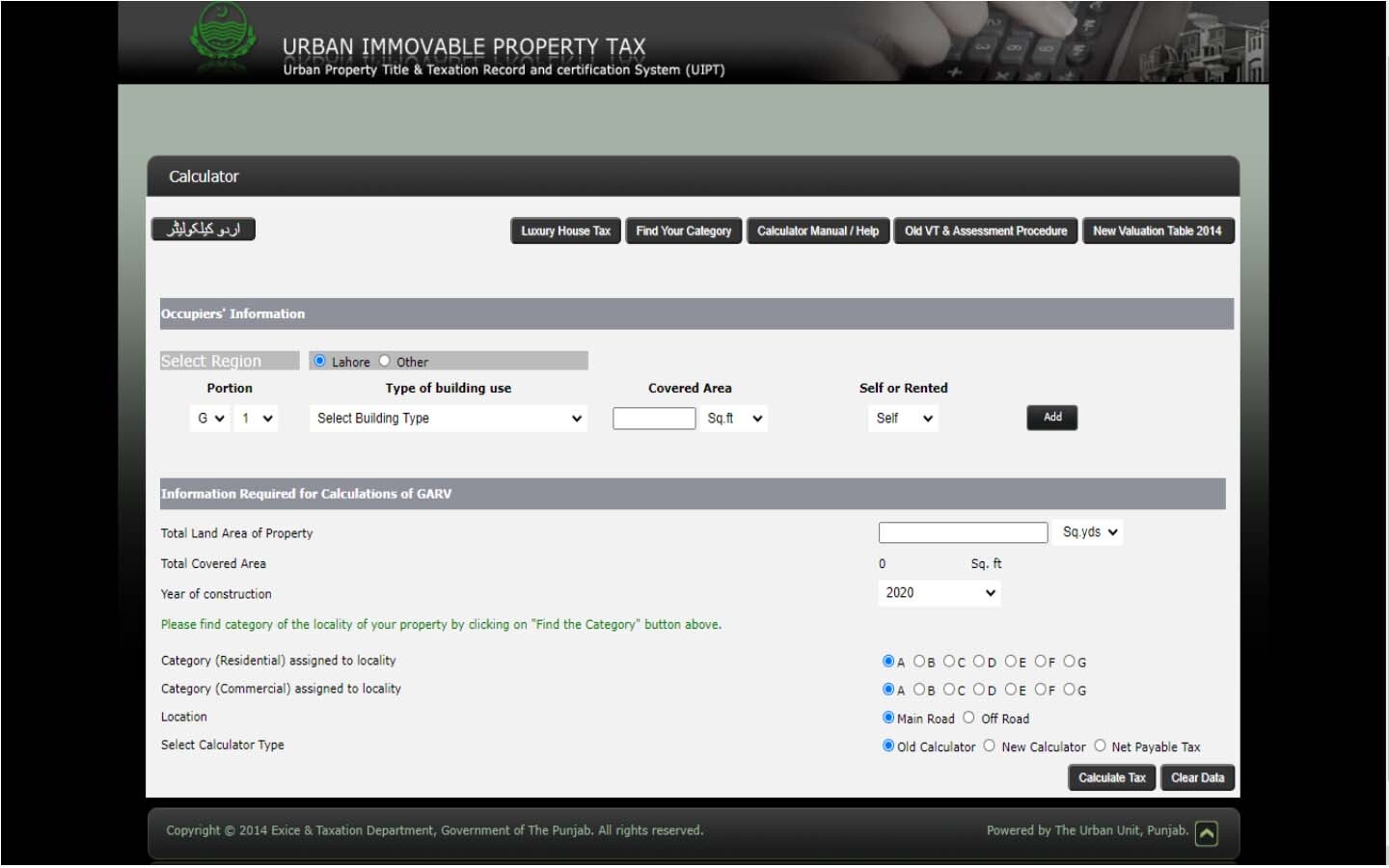
Task: Click the scroll-to-top arrow icon in footer
Action: click(1206, 833)
